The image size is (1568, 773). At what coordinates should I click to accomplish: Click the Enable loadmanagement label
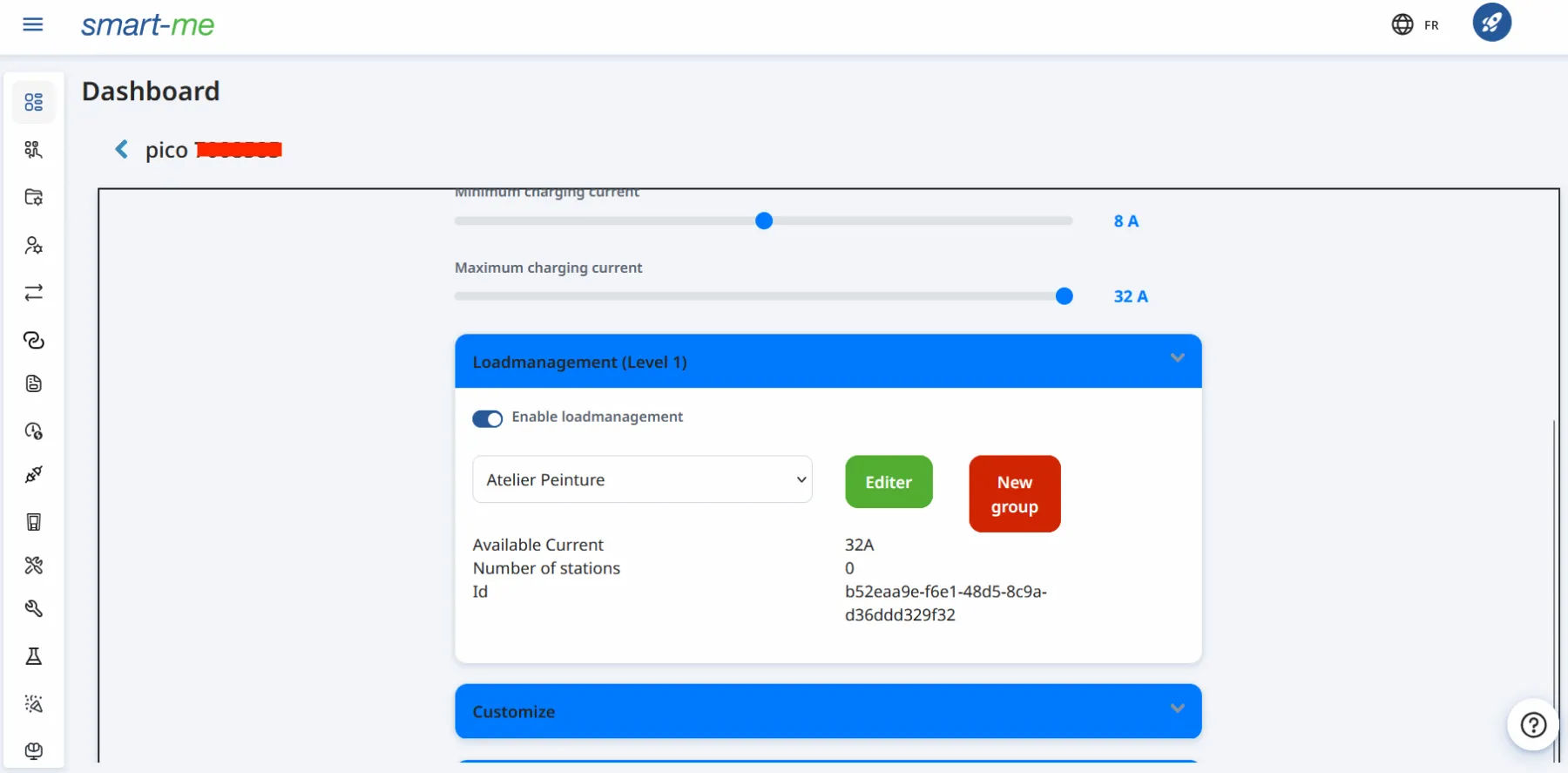click(x=598, y=417)
